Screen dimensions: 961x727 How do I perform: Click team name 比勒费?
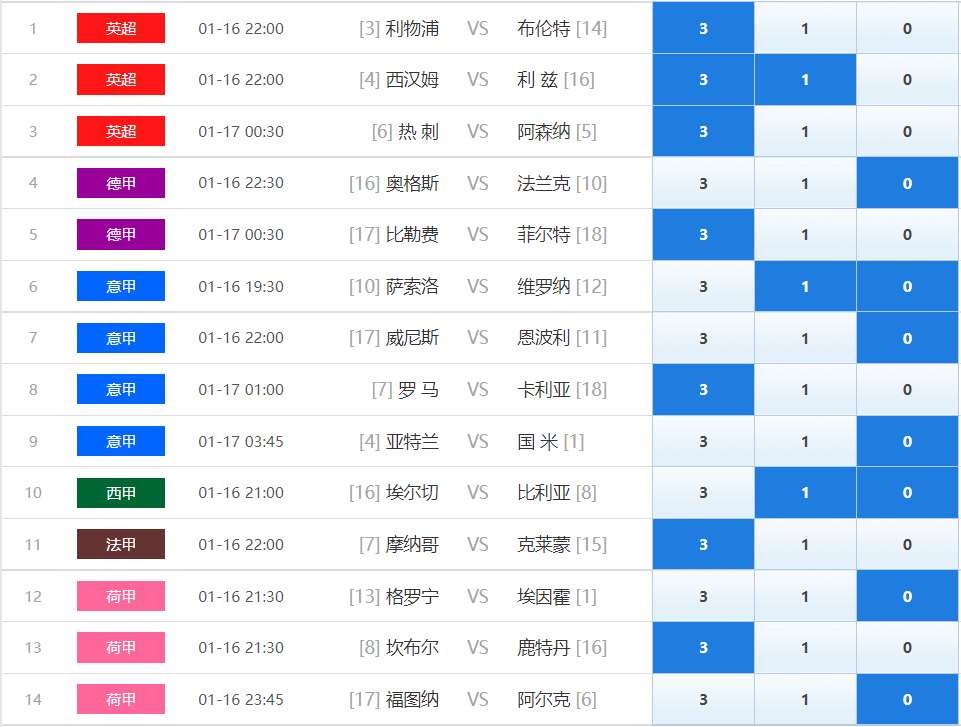[x=412, y=235]
